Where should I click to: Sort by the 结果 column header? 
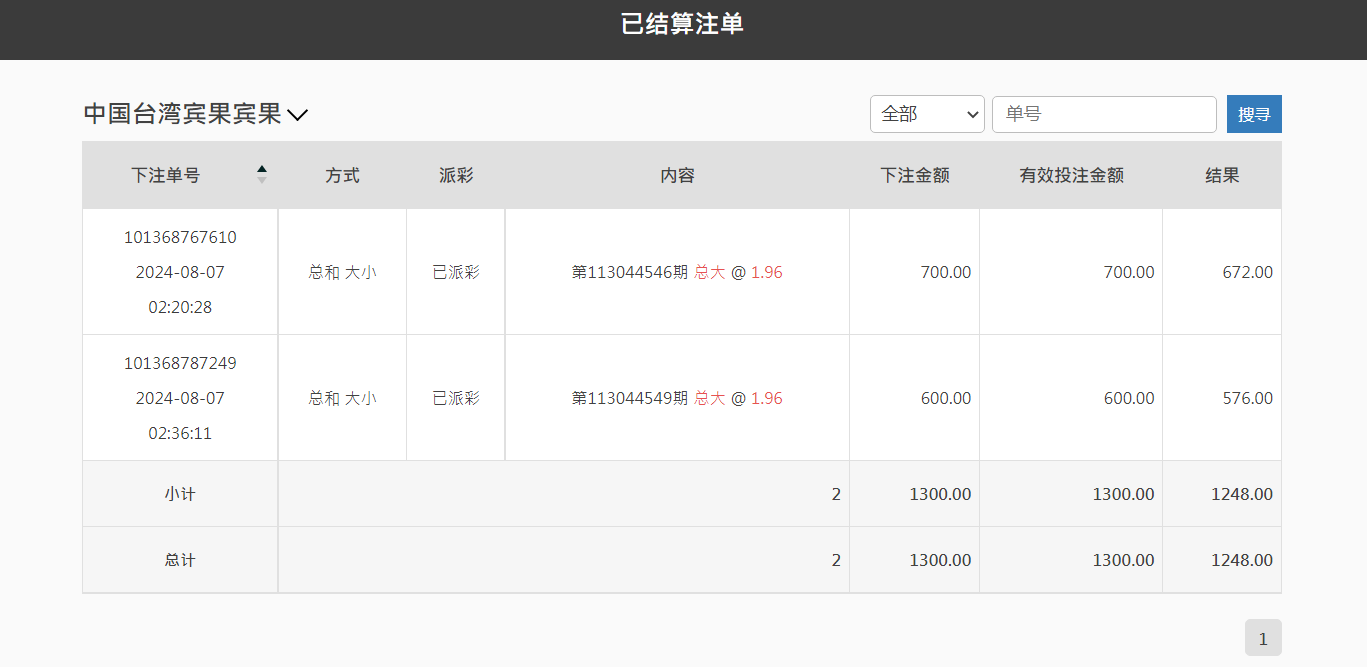coord(1222,175)
